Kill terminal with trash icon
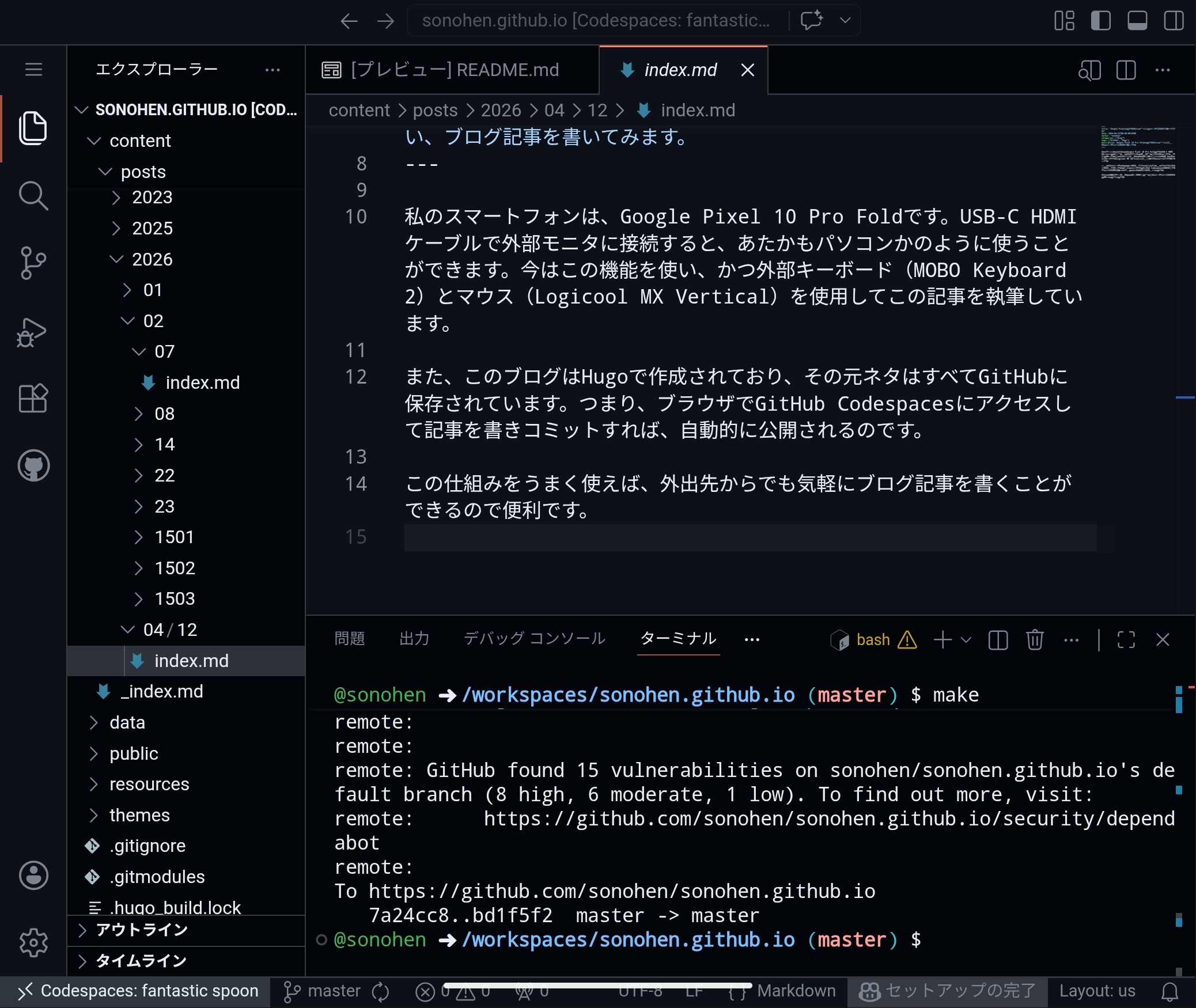This screenshot has height=1008, width=1196. 1035,639
